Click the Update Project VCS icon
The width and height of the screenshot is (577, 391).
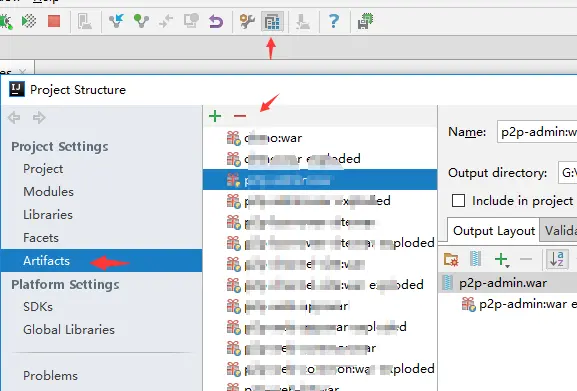click(x=116, y=21)
